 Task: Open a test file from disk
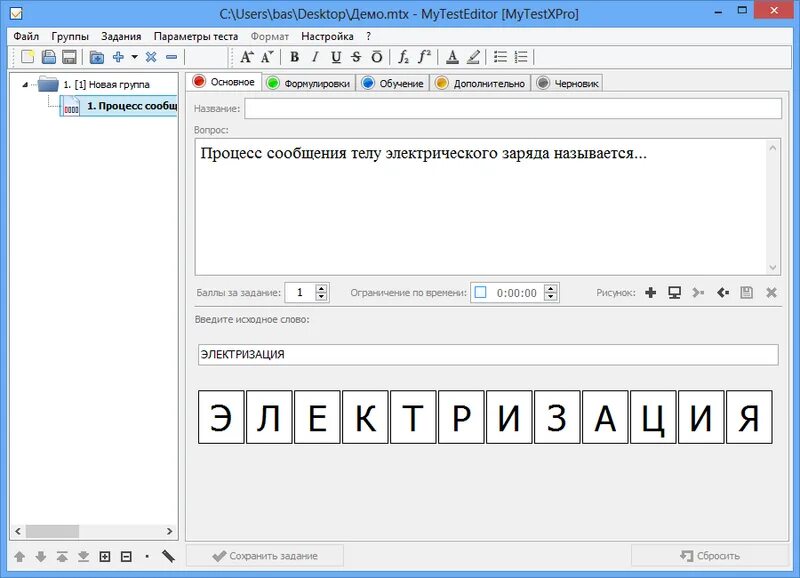point(48,57)
